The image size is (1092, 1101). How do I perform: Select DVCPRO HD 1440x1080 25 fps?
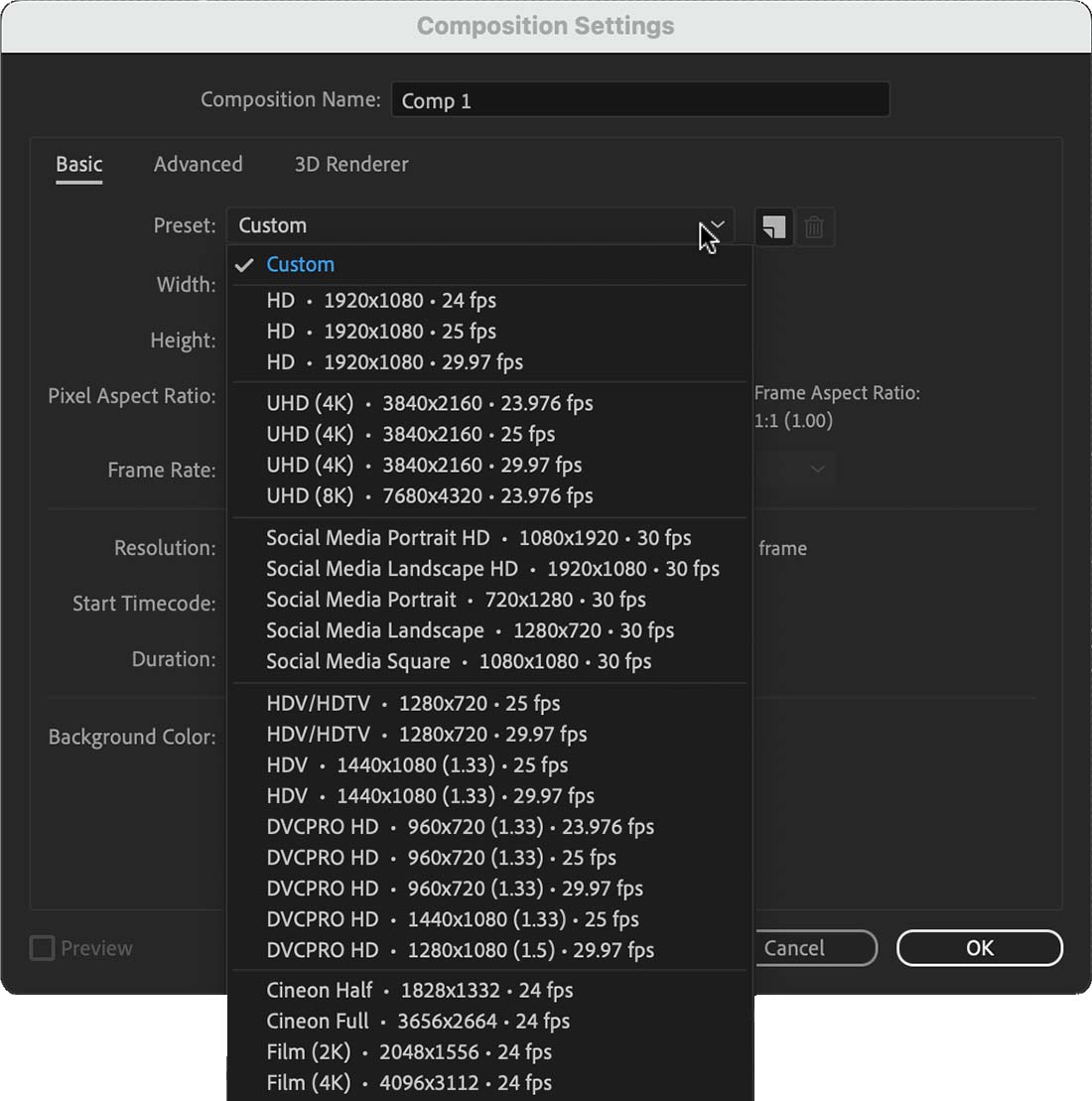coord(489,920)
